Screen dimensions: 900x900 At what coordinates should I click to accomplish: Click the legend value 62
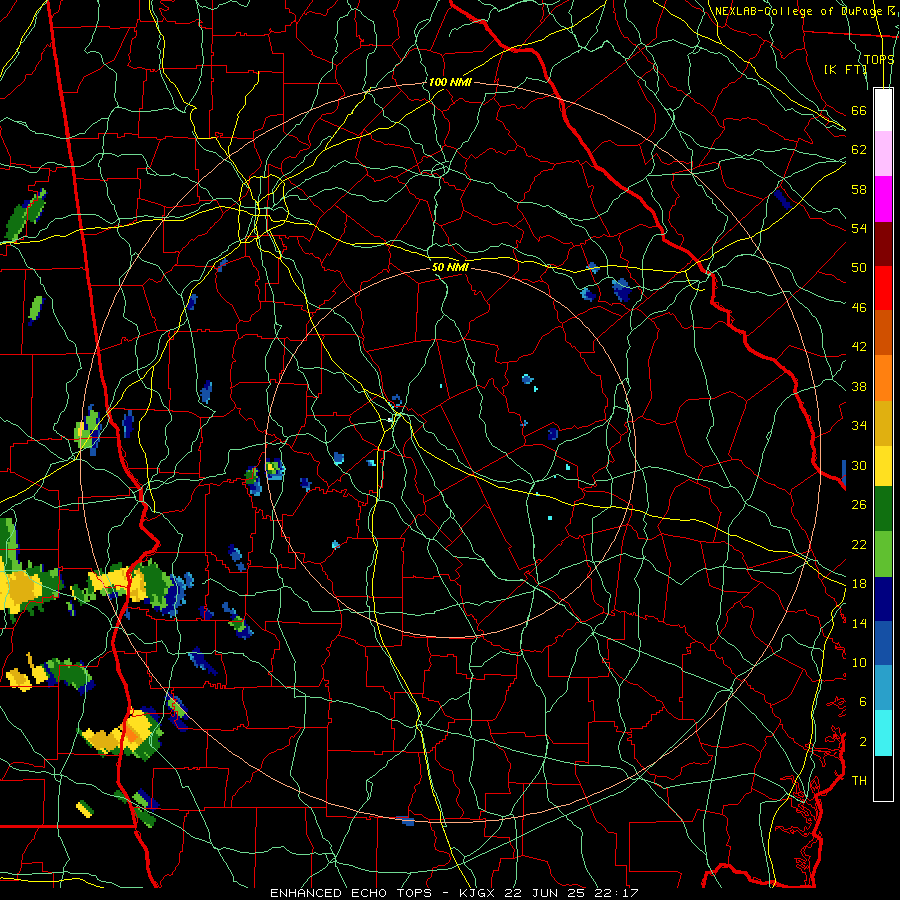point(859,150)
